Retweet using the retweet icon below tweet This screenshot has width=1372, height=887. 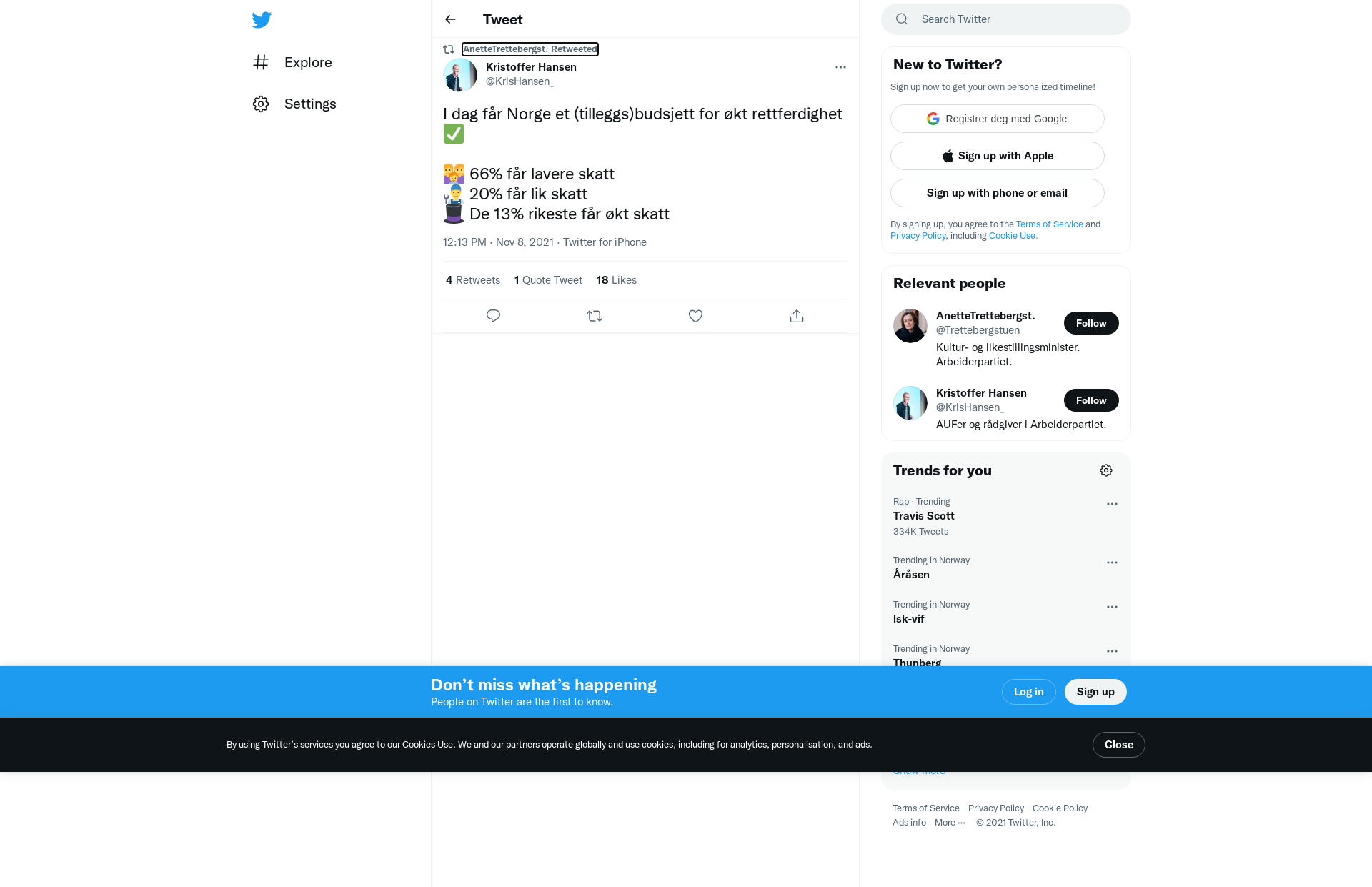tap(595, 316)
